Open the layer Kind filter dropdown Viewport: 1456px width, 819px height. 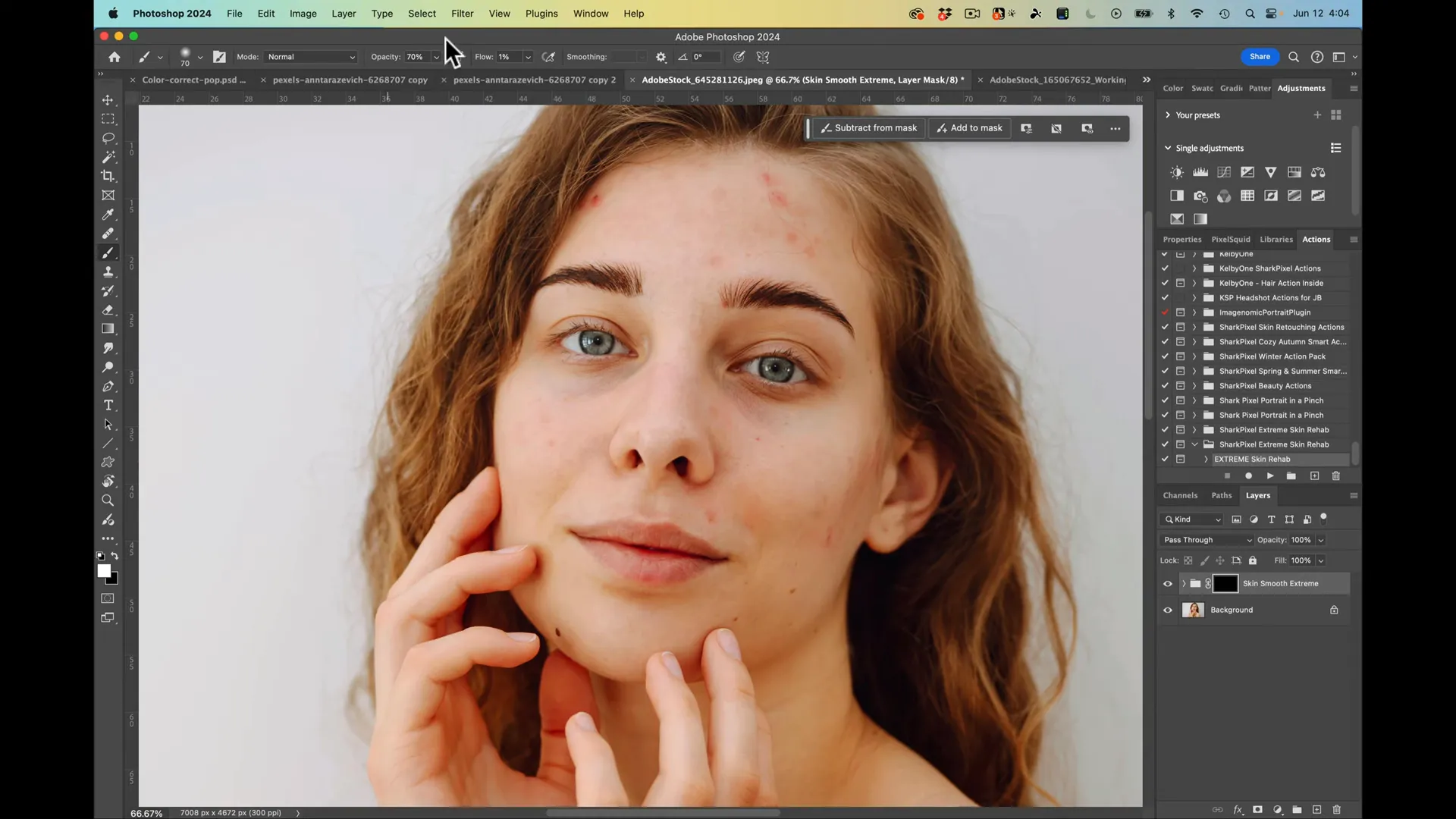pyautogui.click(x=1192, y=519)
